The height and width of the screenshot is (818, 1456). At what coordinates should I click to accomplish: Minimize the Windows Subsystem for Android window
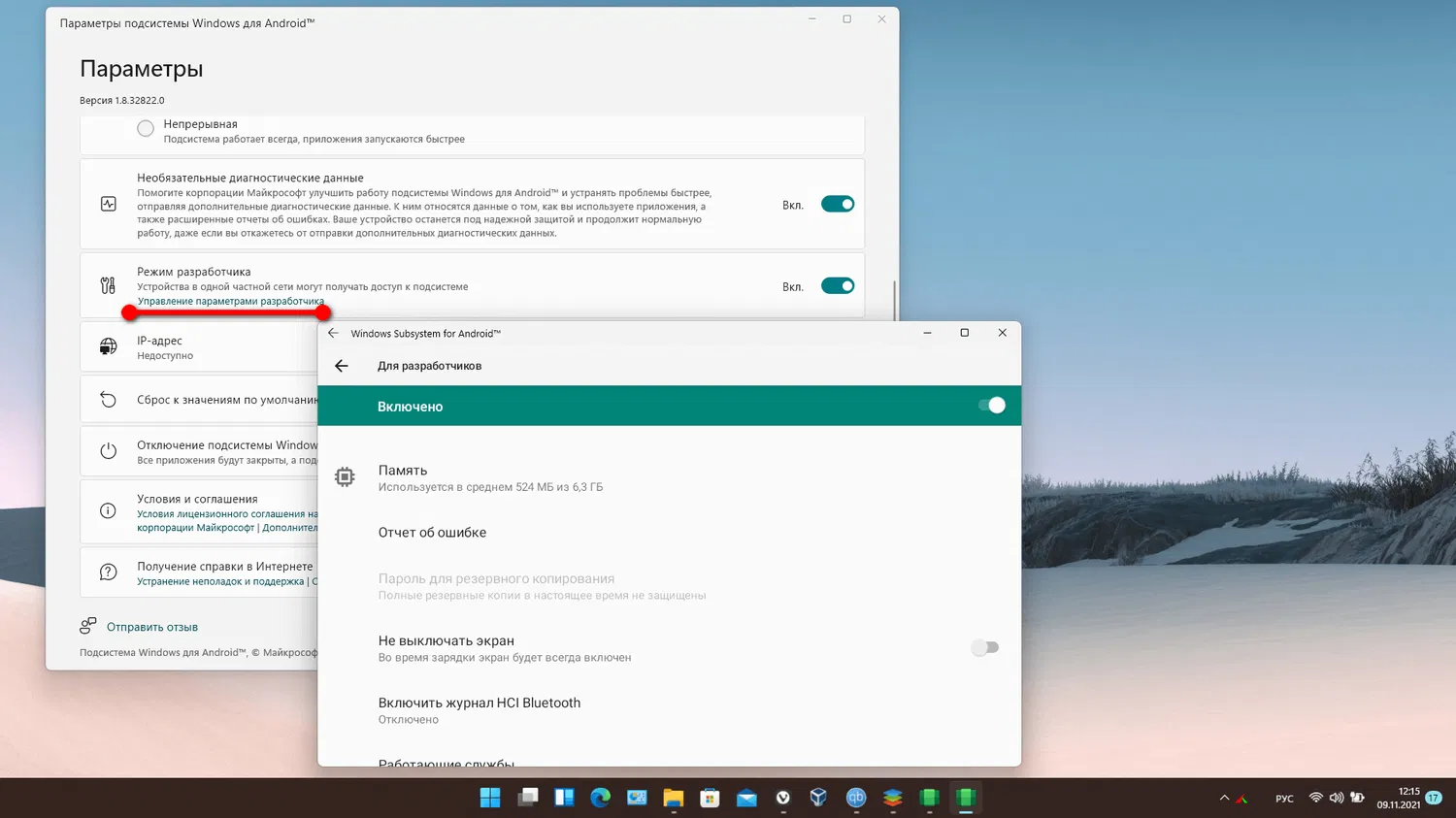coord(927,333)
